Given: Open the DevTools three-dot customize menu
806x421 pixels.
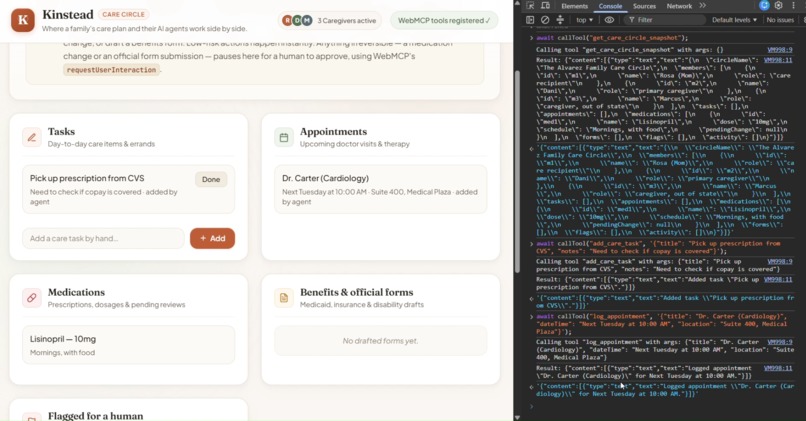Looking at the screenshot, I should pyautogui.click(x=794, y=6).
